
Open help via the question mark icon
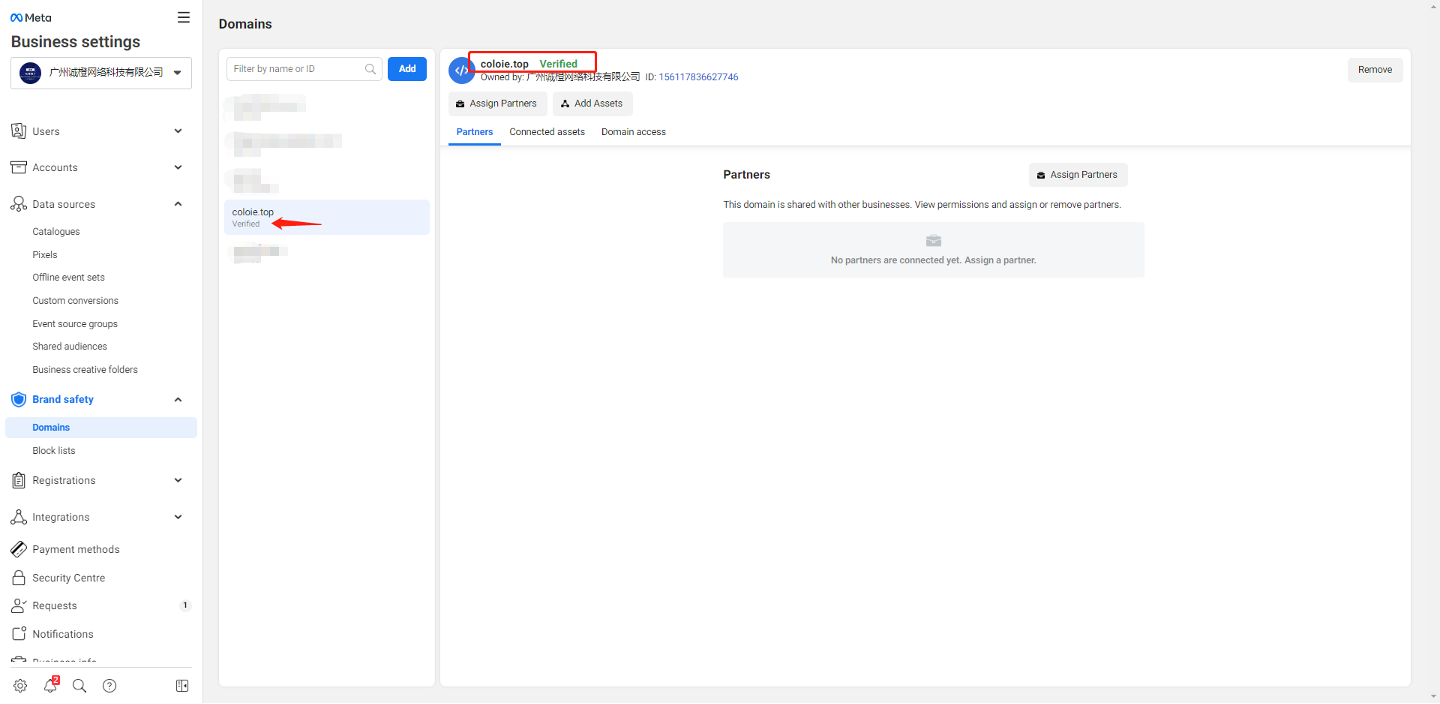click(110, 686)
